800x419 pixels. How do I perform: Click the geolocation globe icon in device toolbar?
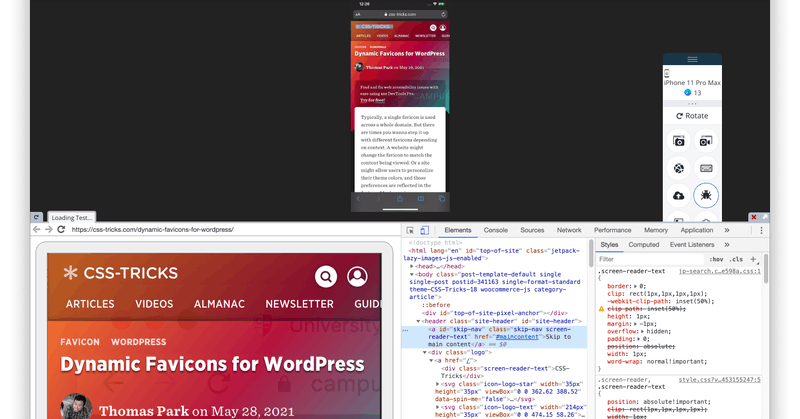click(x=679, y=168)
